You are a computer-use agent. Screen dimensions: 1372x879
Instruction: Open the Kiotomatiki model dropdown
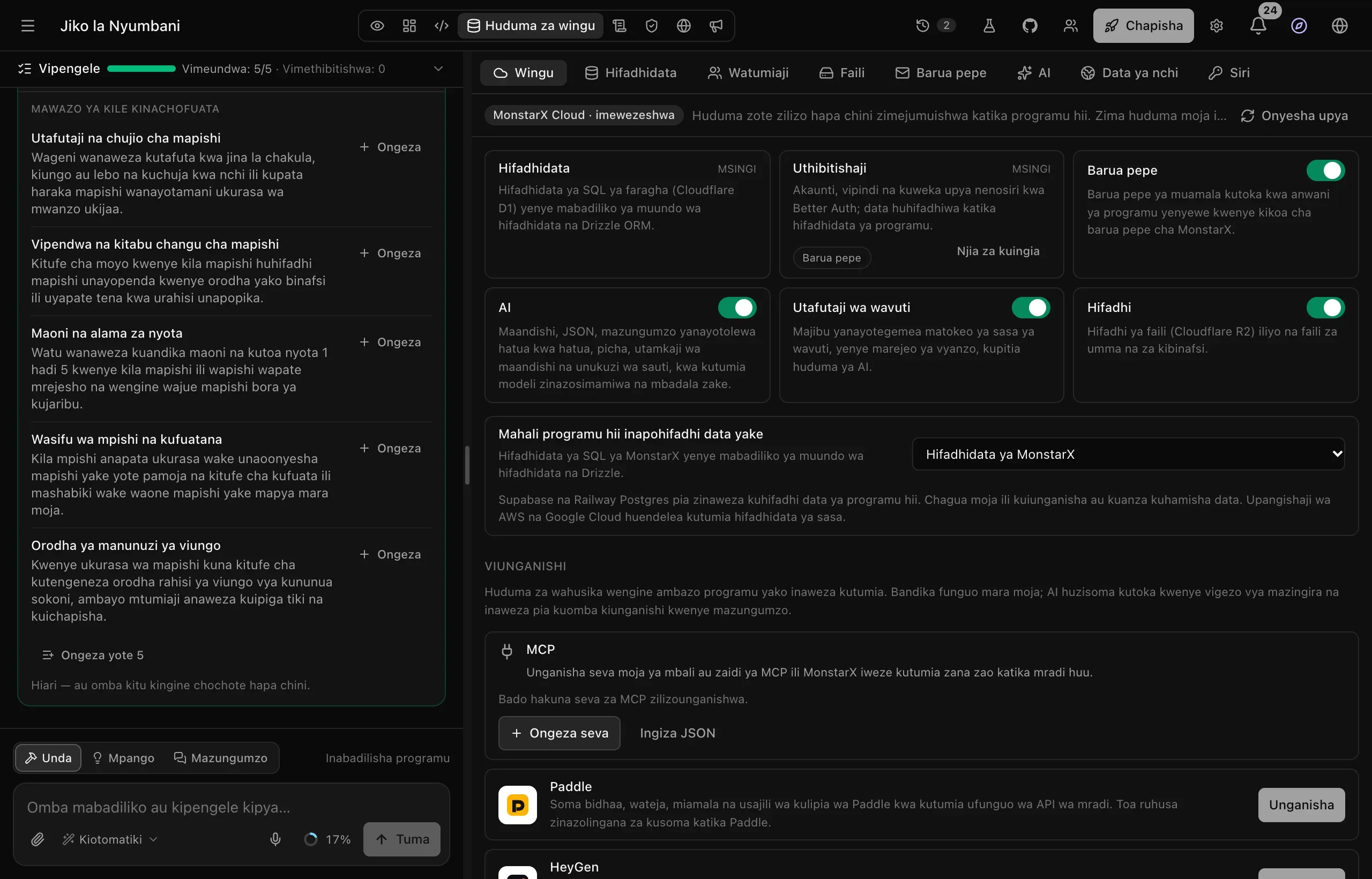pyautogui.click(x=109, y=839)
